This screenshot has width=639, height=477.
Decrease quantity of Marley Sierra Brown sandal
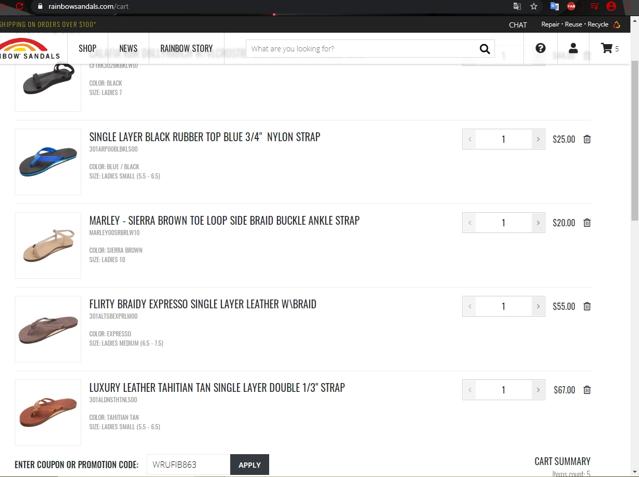(x=469, y=223)
